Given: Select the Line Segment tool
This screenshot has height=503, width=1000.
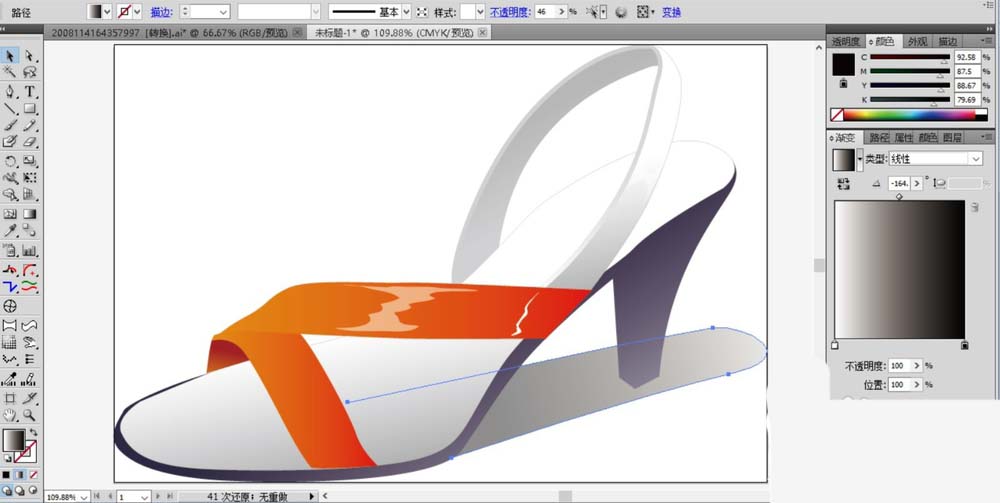Looking at the screenshot, I should tap(10, 108).
